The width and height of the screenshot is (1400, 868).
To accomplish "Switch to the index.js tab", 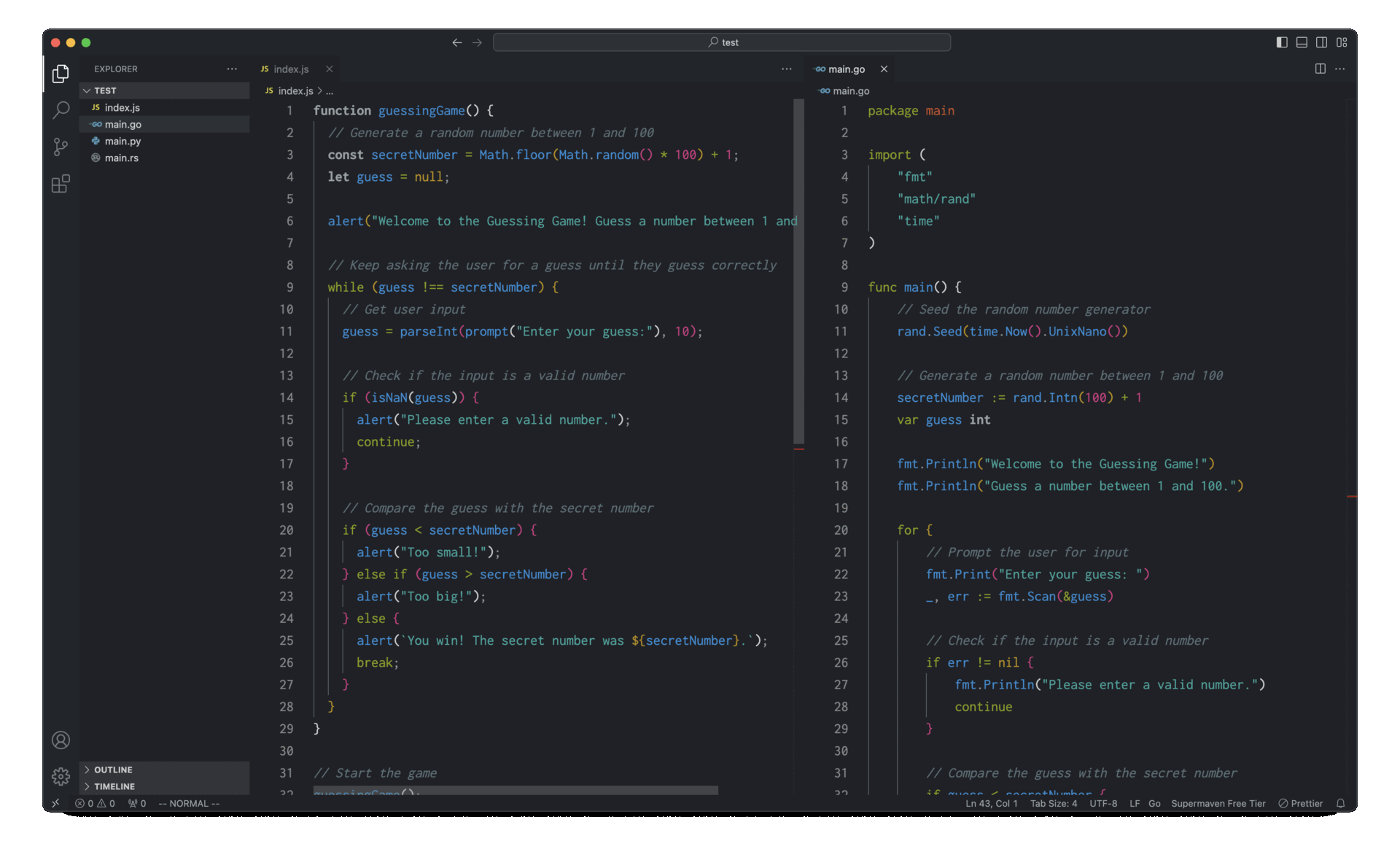I will 291,69.
